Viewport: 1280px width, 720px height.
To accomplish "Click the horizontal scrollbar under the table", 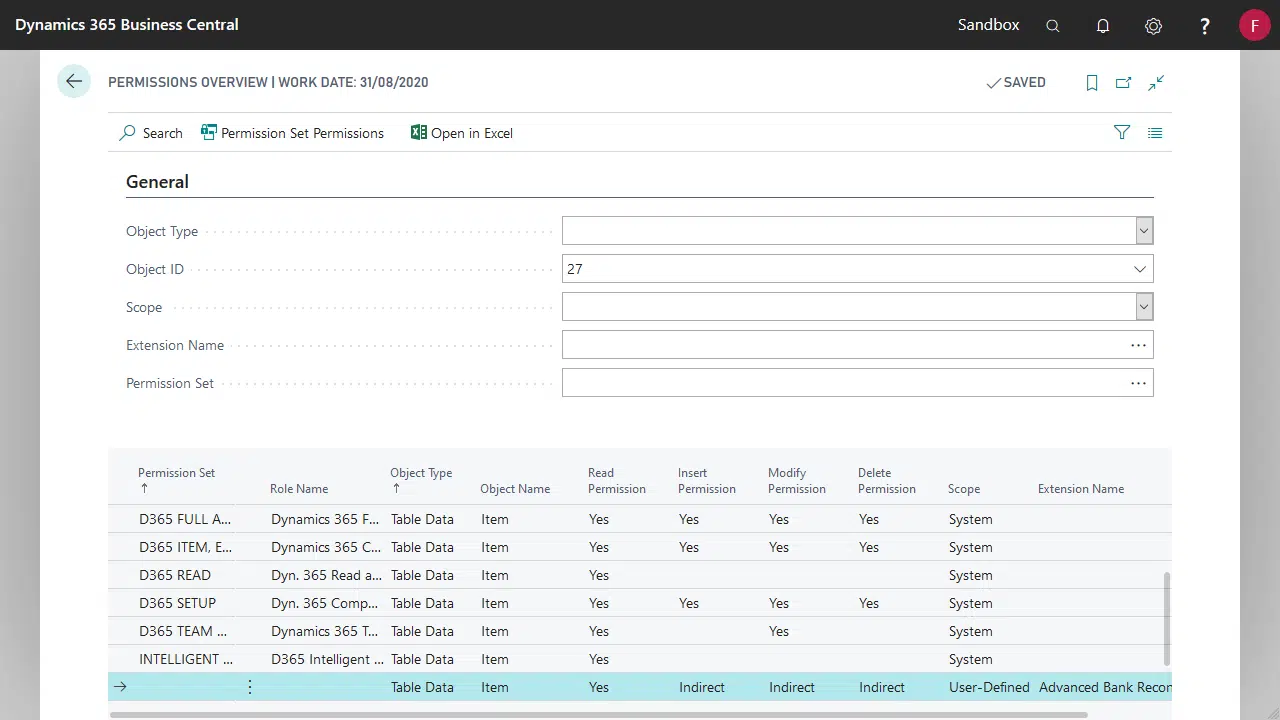I will [598, 715].
